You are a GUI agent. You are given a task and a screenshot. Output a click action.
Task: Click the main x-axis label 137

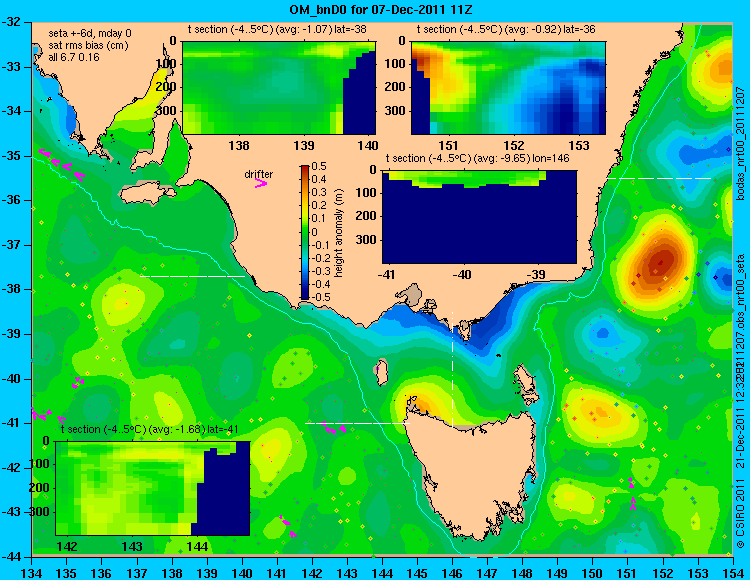137,572
